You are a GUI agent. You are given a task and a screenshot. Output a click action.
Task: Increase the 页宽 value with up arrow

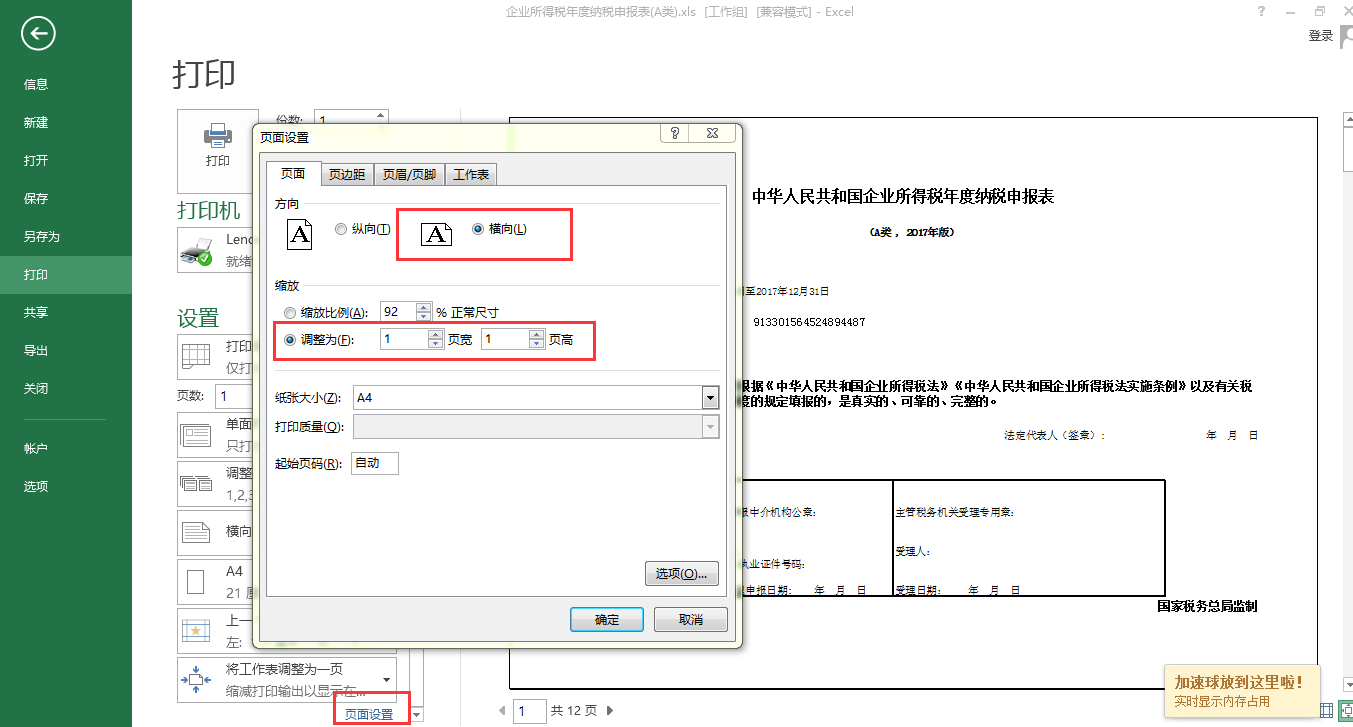coord(436,335)
